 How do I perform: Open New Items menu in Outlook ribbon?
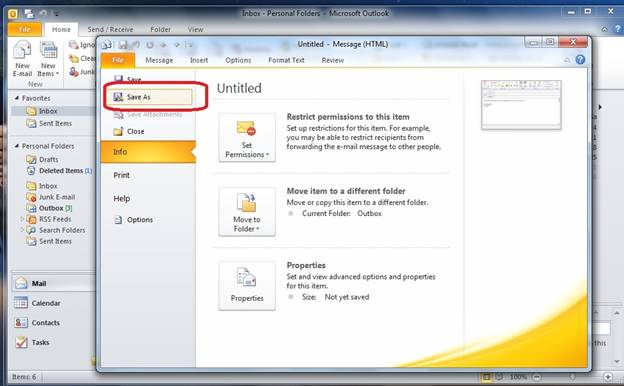[48, 59]
